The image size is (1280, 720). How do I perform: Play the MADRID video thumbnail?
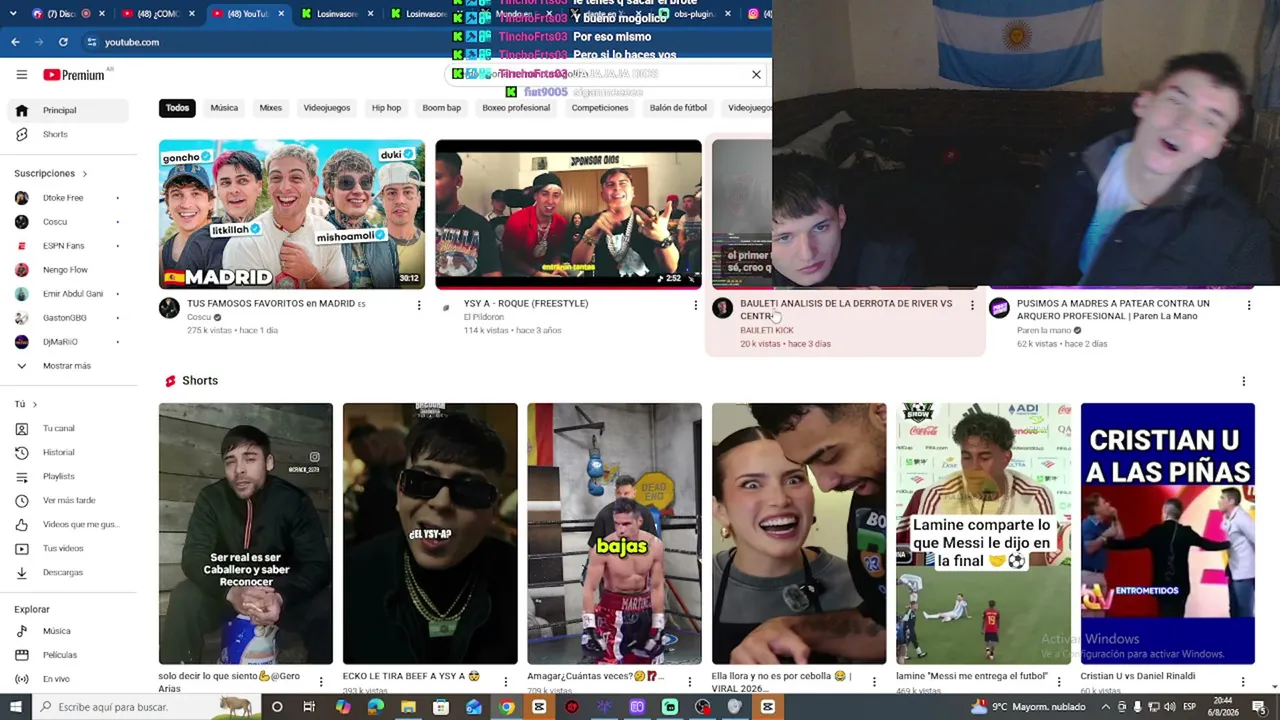292,215
